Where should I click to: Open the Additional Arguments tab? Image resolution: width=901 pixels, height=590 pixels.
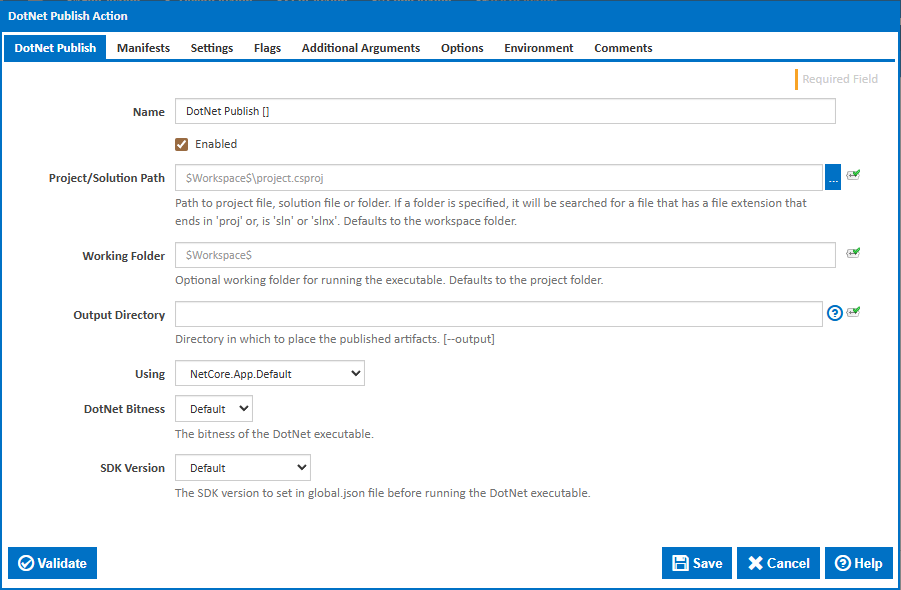[x=360, y=47]
